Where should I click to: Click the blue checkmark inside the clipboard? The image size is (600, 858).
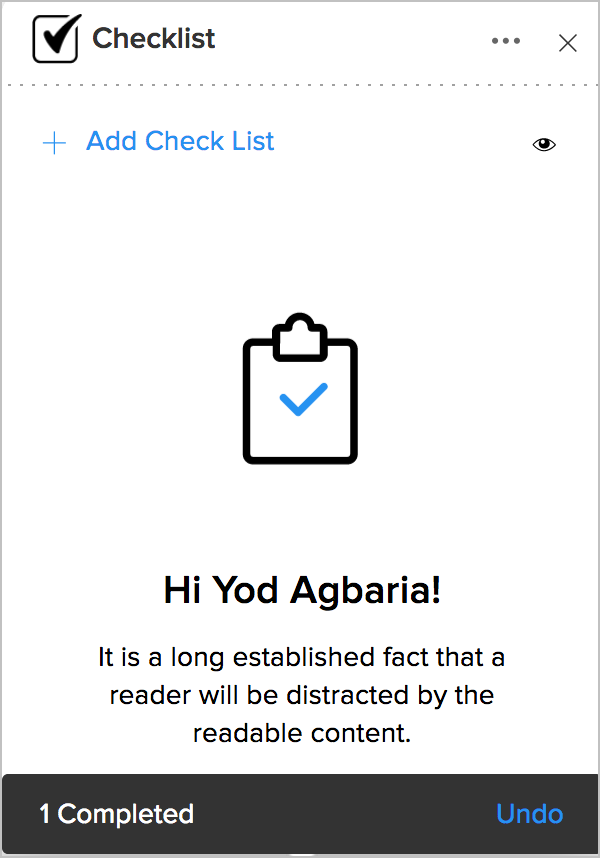tap(303, 399)
